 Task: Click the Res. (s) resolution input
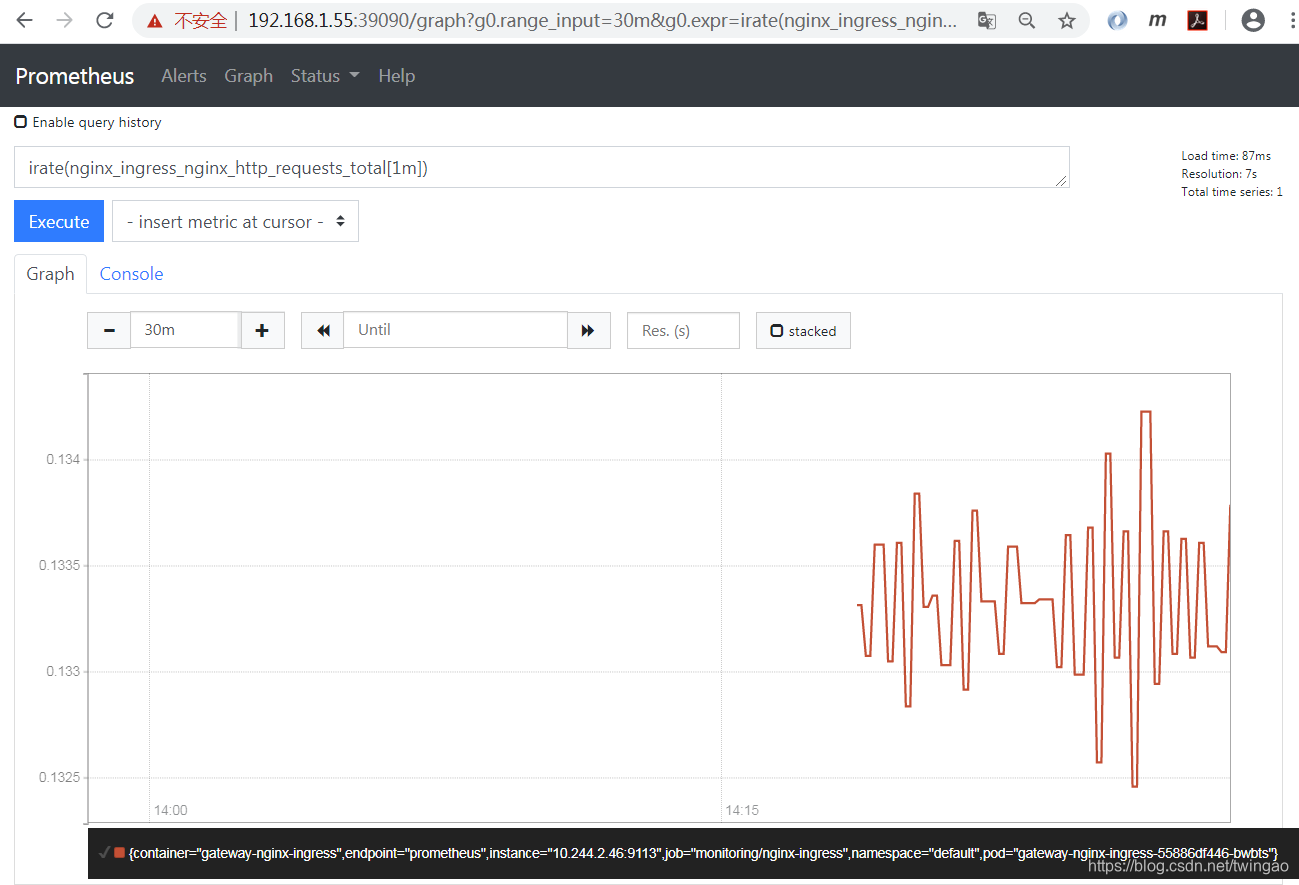coord(683,331)
